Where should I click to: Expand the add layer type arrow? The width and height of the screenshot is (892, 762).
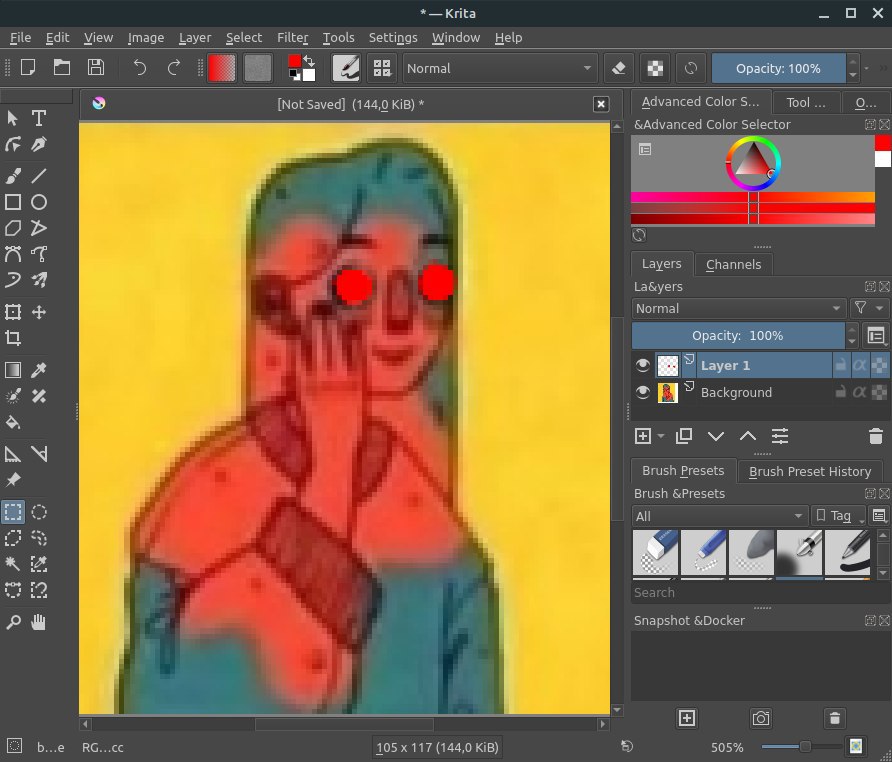(660, 436)
